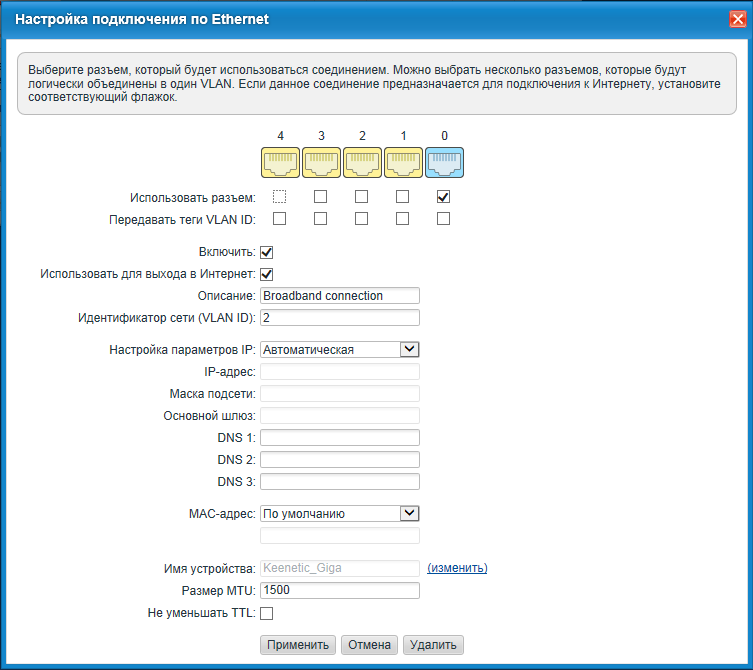
Task: Click the 'Описание' text field
Action: [x=339, y=296]
